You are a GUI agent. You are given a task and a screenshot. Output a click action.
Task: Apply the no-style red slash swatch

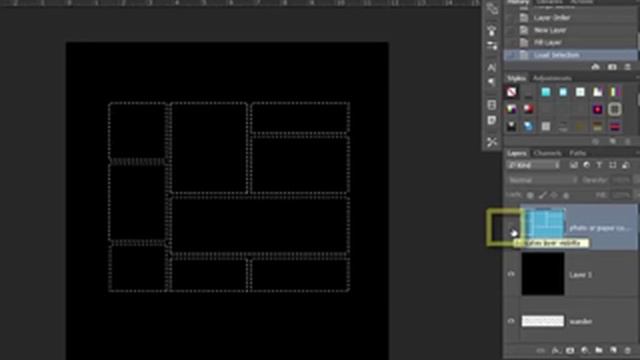pyautogui.click(x=511, y=92)
